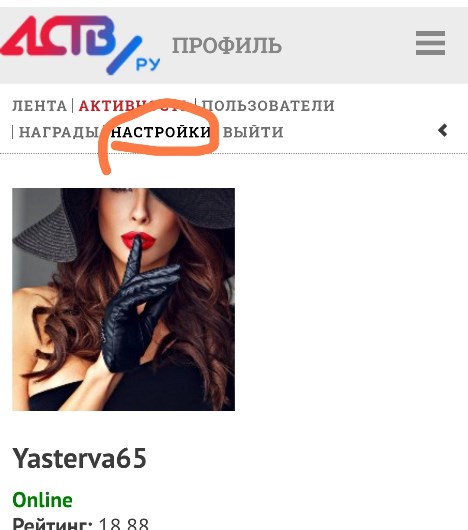This screenshot has width=468, height=530.
Task: Open the НАГРАДЫ awards page
Action: point(59,132)
